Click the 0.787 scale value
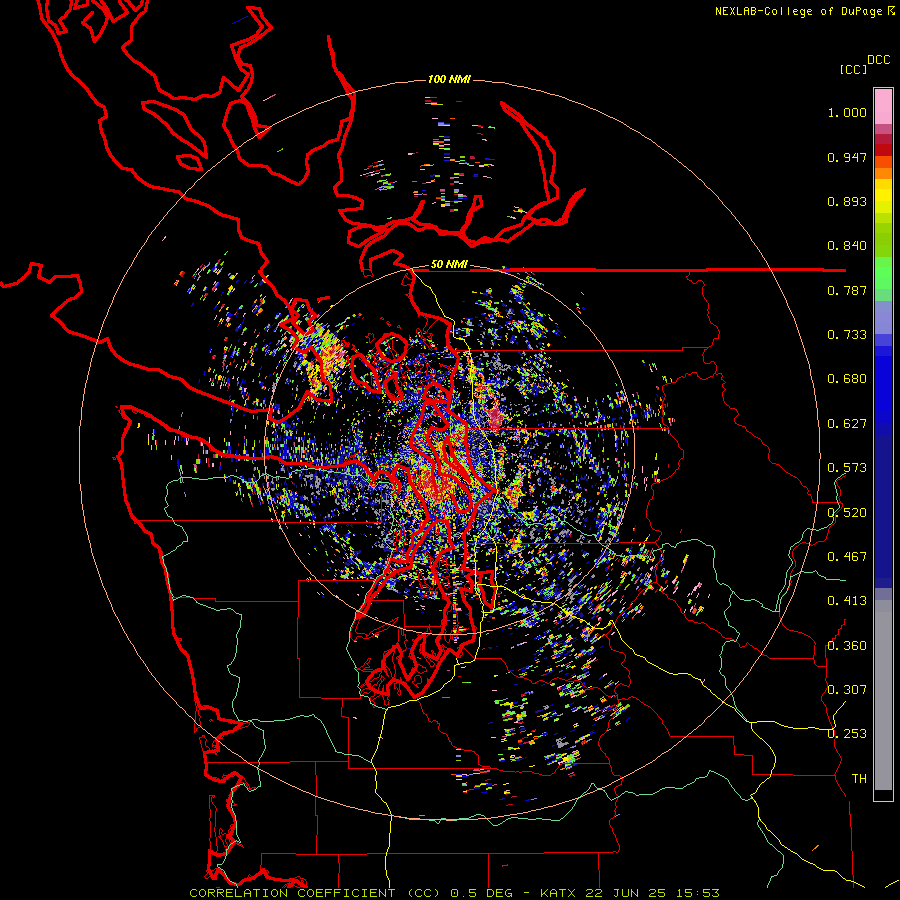900x900 pixels. (x=847, y=290)
